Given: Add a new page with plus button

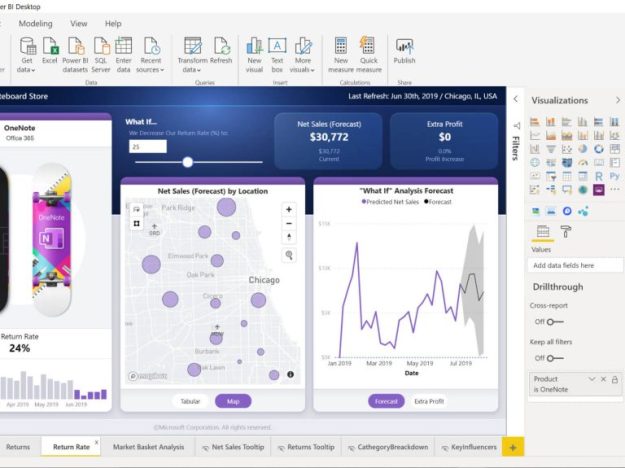Looking at the screenshot, I should click(513, 447).
